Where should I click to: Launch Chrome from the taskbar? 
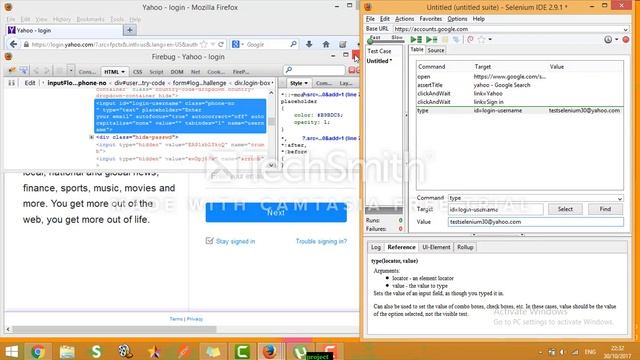pos(38,351)
